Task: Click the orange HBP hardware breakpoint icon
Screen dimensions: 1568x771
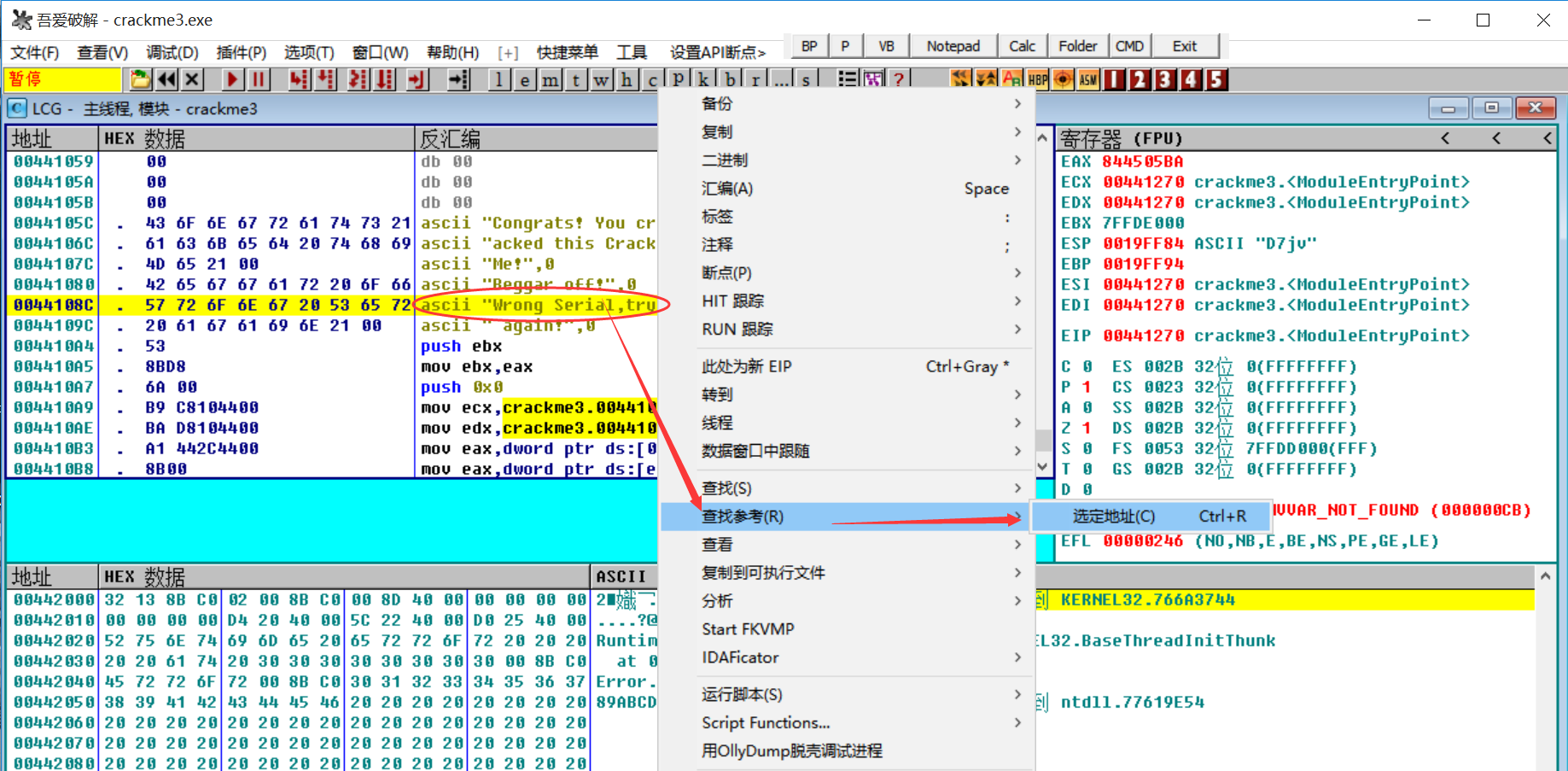Action: pos(1038,79)
